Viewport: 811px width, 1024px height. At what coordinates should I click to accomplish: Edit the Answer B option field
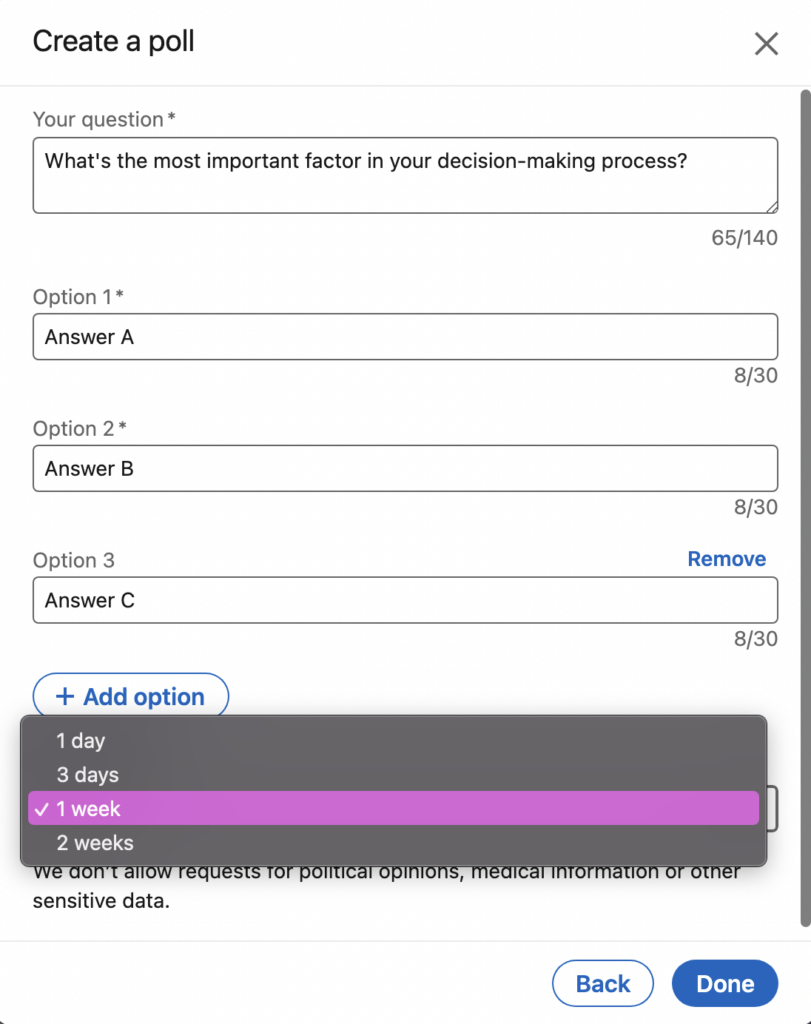pos(405,469)
